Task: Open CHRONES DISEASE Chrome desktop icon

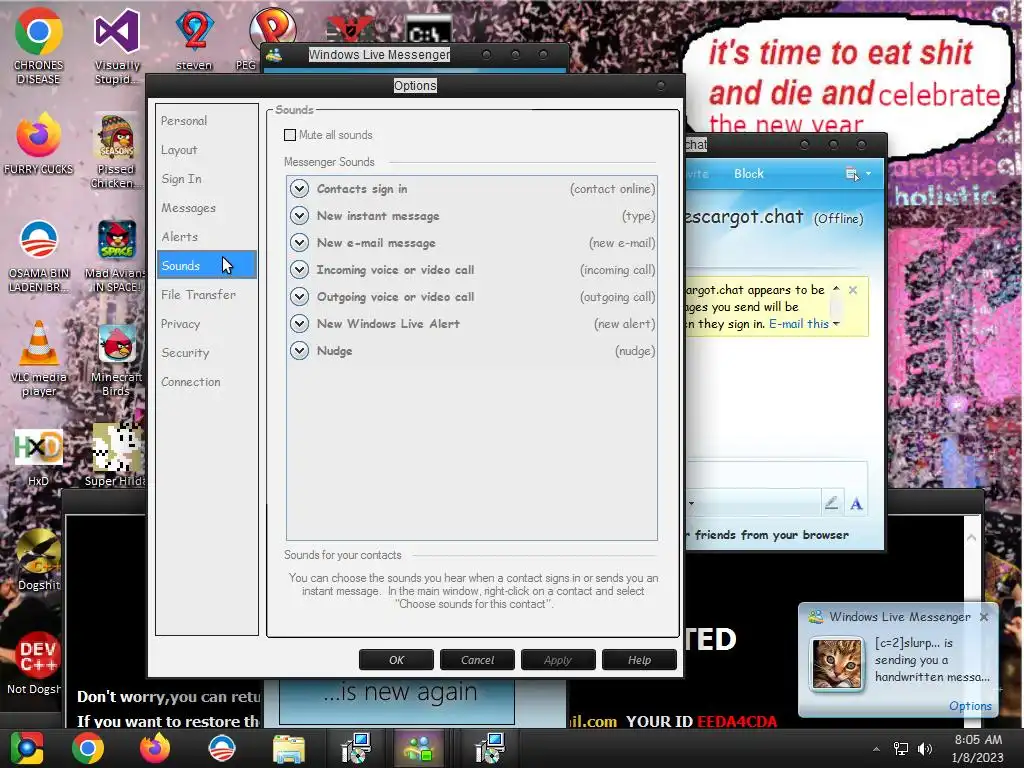Action: click(38, 46)
